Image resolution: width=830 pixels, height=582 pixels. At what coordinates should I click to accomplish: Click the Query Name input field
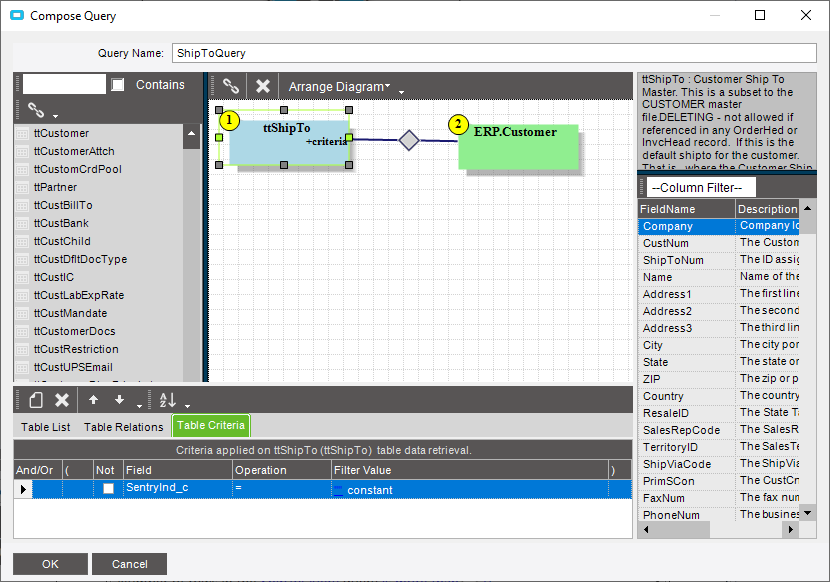[x=494, y=53]
